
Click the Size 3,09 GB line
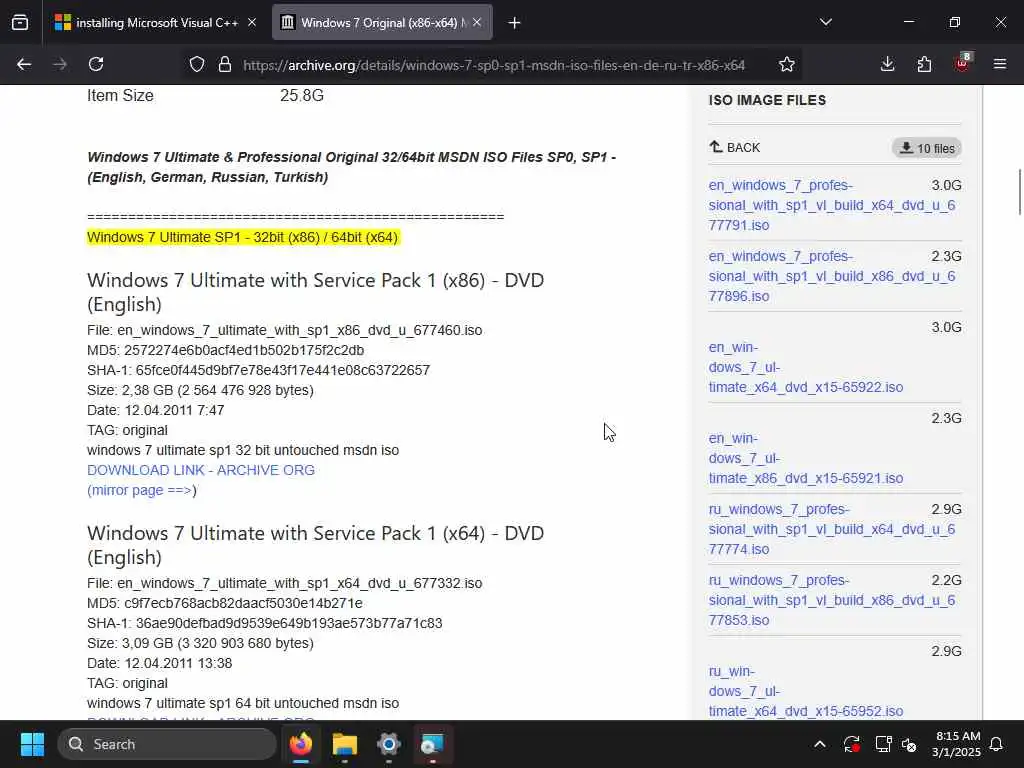point(200,643)
